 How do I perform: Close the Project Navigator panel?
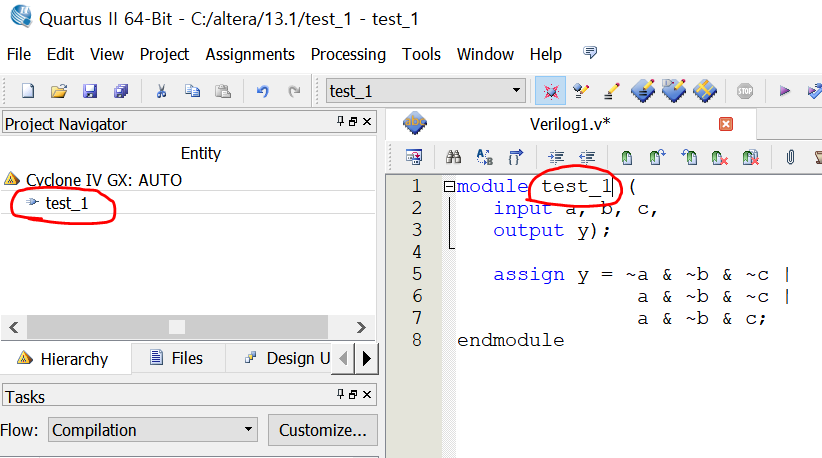click(367, 122)
